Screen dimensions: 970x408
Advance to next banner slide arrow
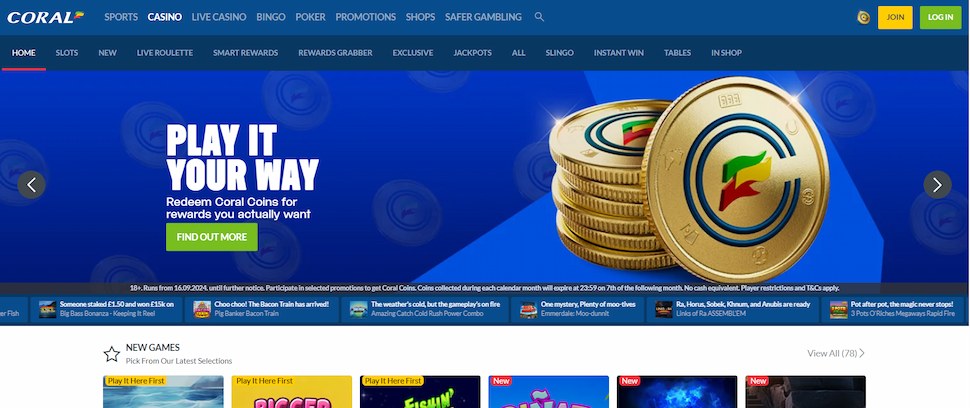[x=937, y=184]
